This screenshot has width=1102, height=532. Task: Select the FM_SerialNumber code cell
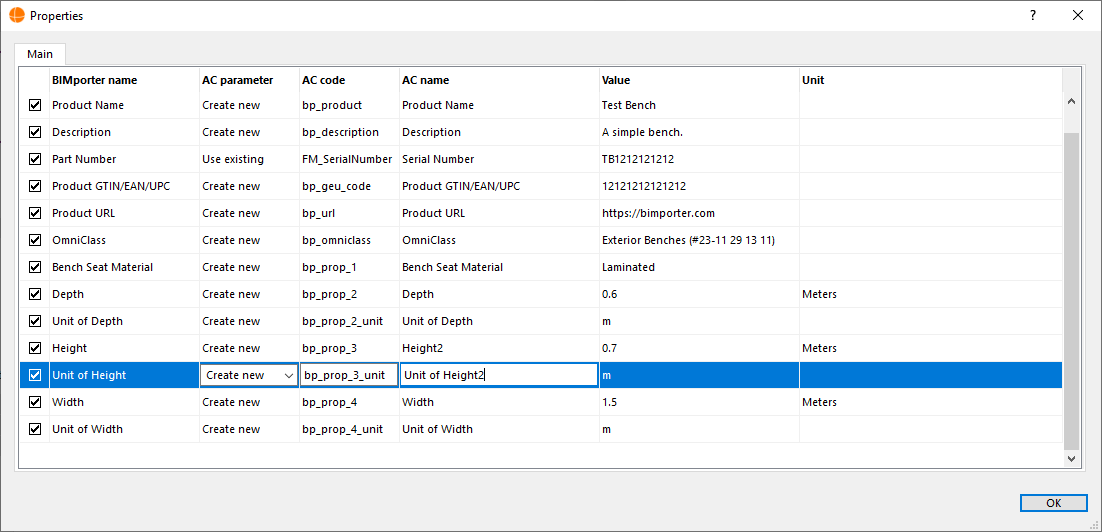click(x=349, y=160)
